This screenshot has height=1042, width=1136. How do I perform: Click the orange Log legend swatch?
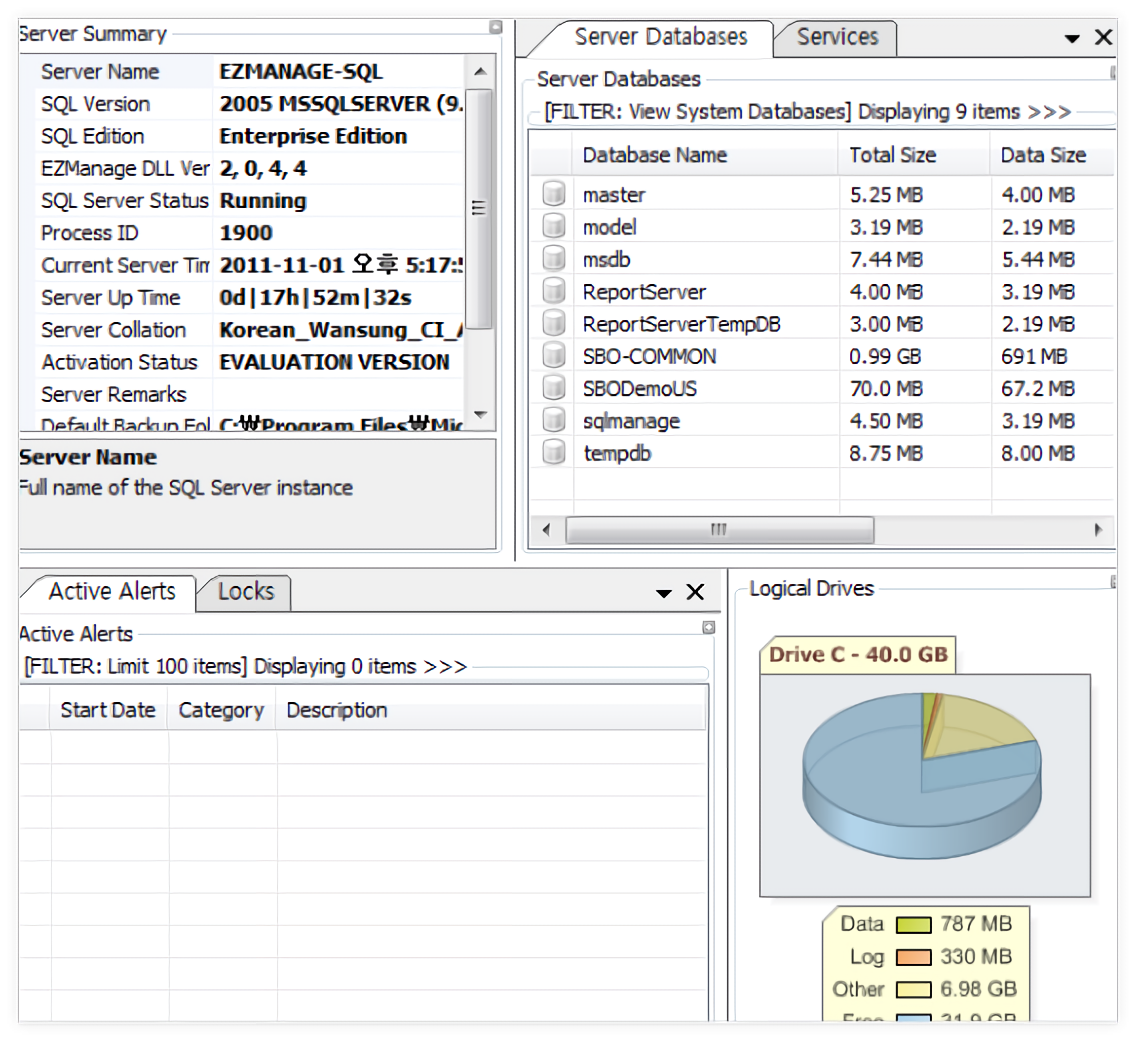(913, 957)
